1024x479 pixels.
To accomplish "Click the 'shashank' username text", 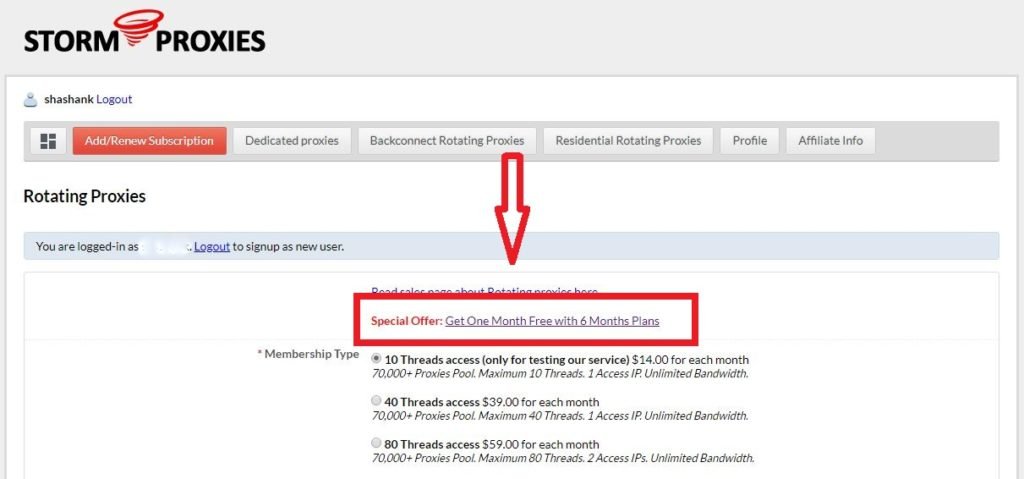I will coord(69,99).
